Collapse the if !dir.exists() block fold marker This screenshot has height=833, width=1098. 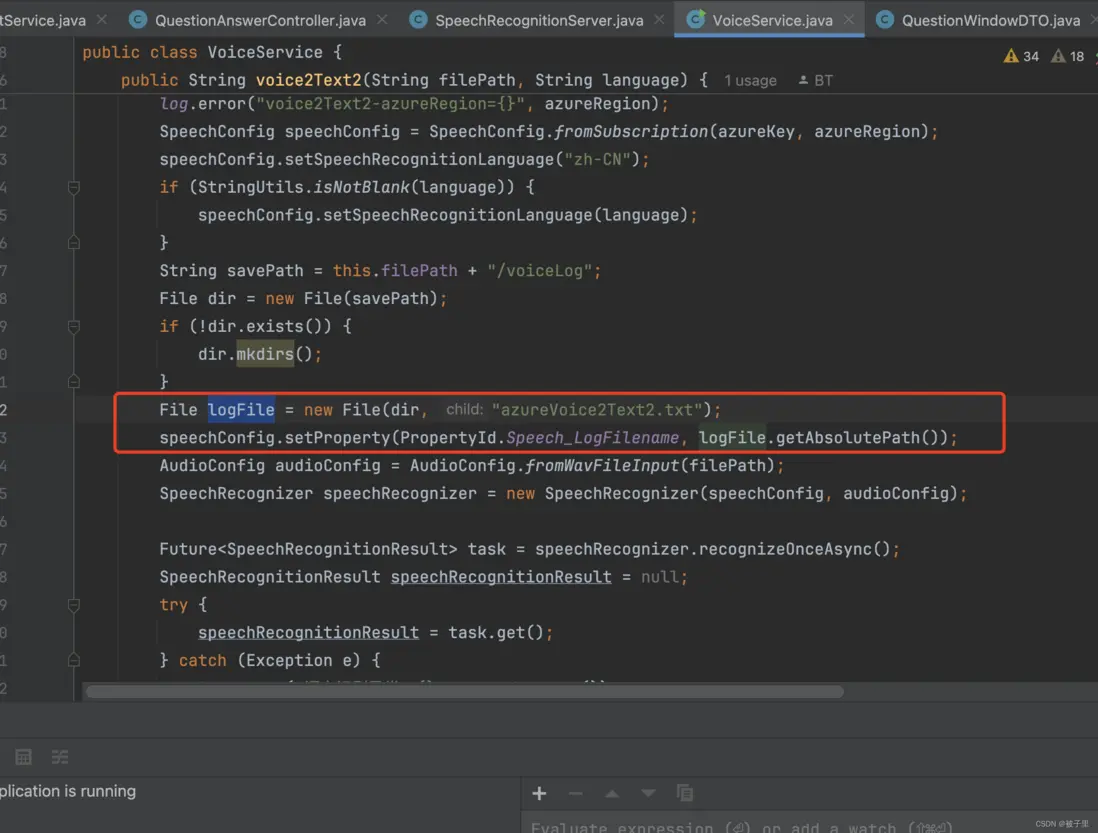tap(74, 326)
